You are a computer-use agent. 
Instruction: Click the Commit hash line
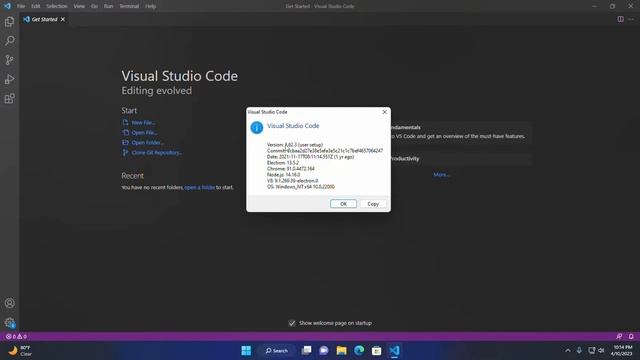coord(325,151)
